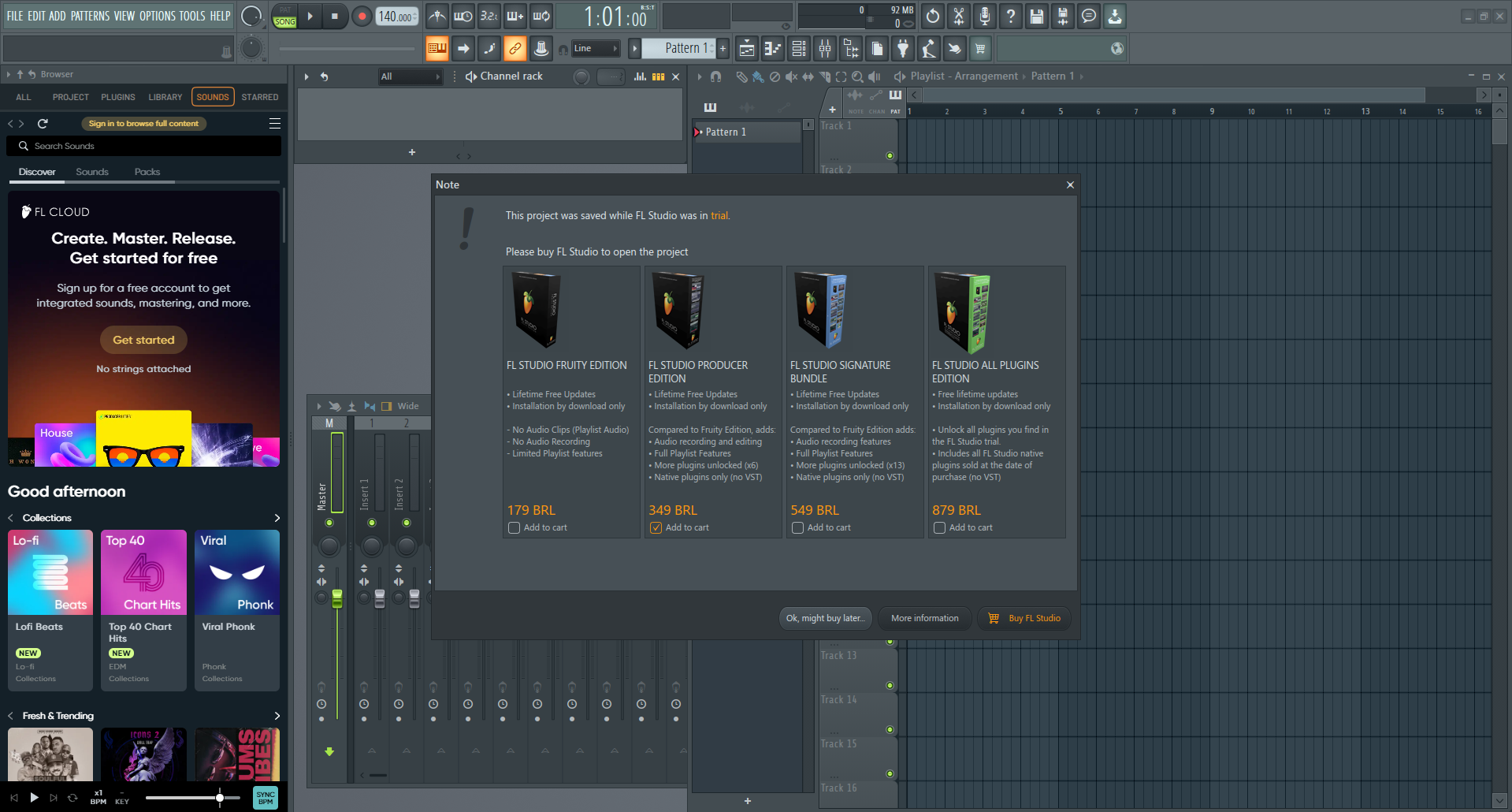
Task: Open the mixer from toolbar
Action: point(825,49)
